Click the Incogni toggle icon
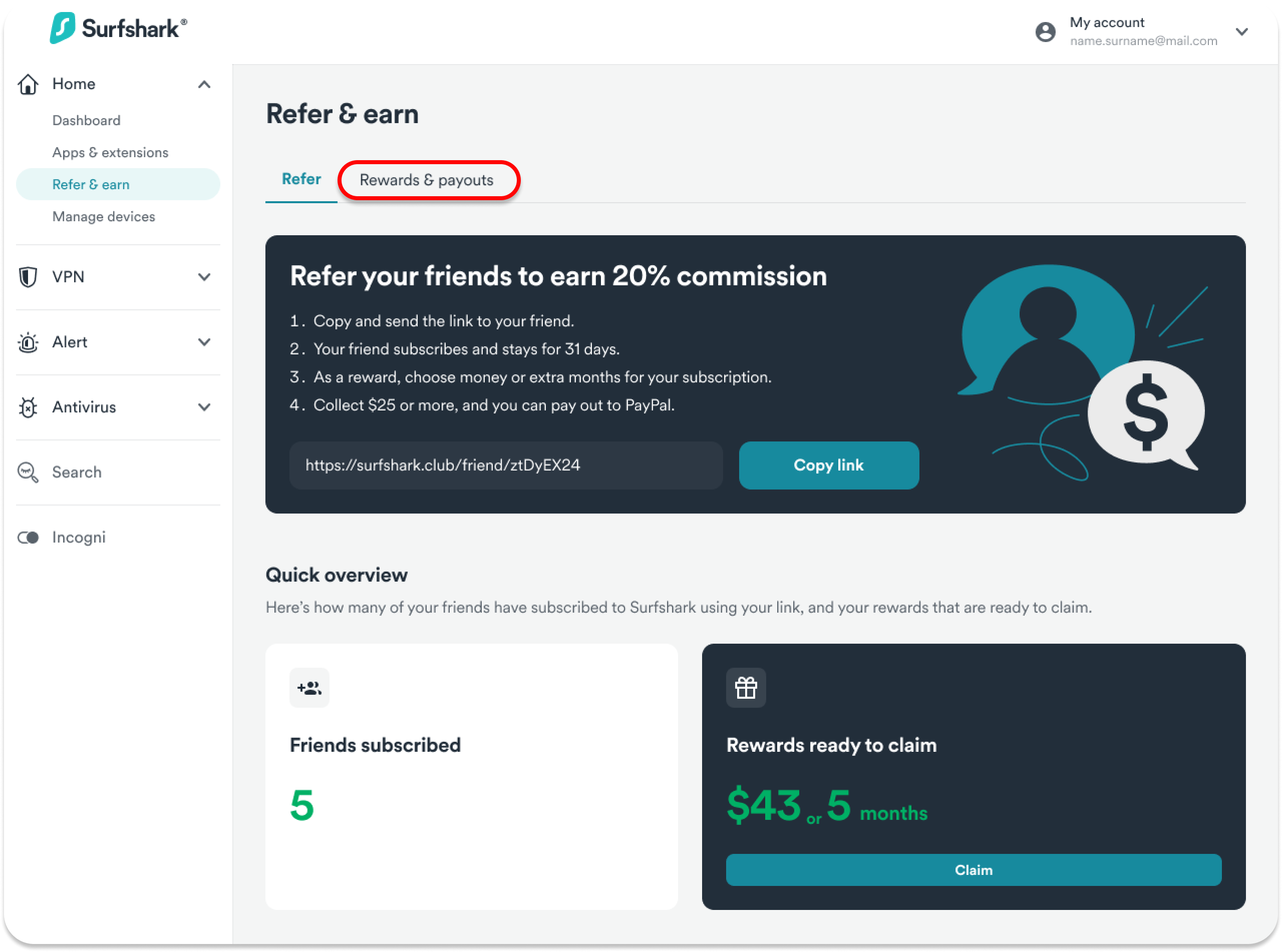This screenshot has height=952, width=1282. pos(28,538)
